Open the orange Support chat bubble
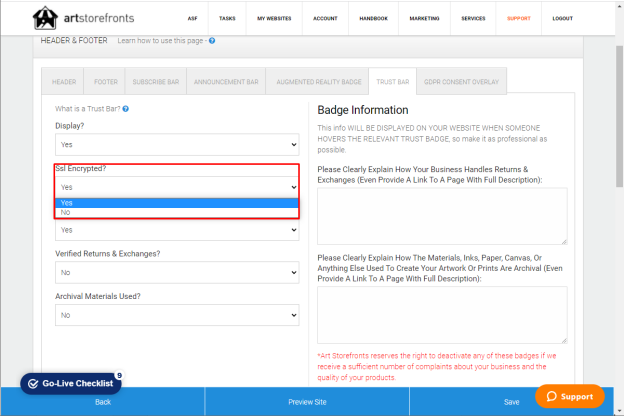Viewport: 624px width, 416px height. pos(570,396)
